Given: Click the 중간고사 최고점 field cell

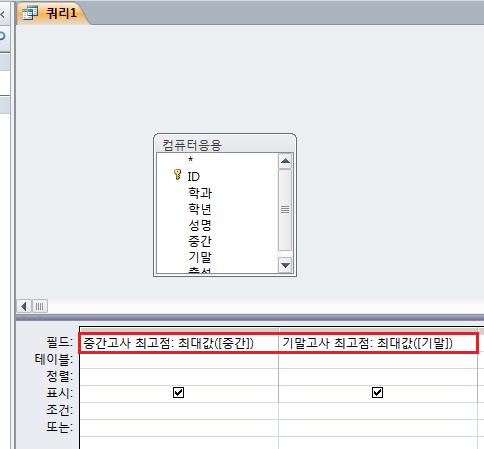Looking at the screenshot, I should click(179, 343).
